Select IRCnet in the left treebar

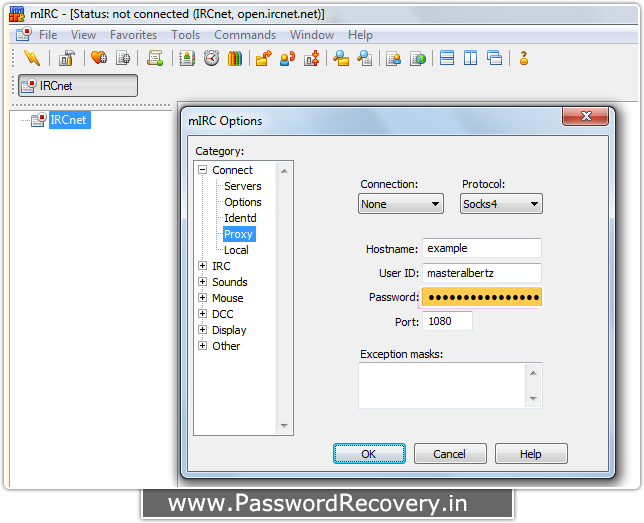coord(69,120)
